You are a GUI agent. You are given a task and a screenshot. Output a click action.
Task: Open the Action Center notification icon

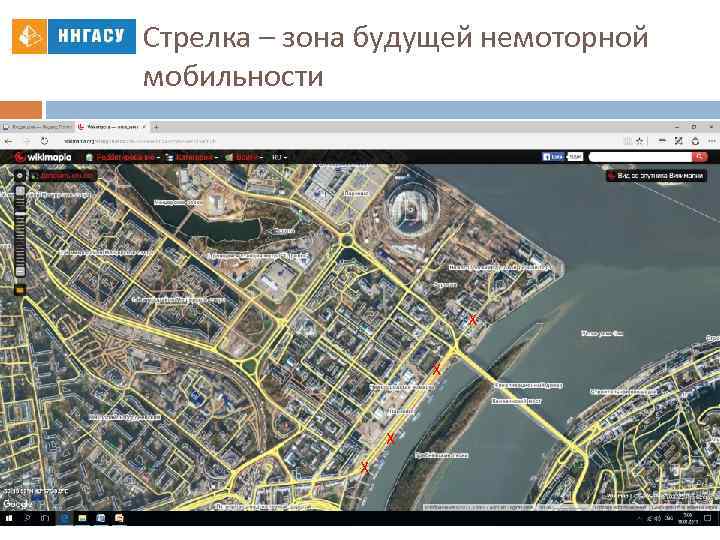708,518
